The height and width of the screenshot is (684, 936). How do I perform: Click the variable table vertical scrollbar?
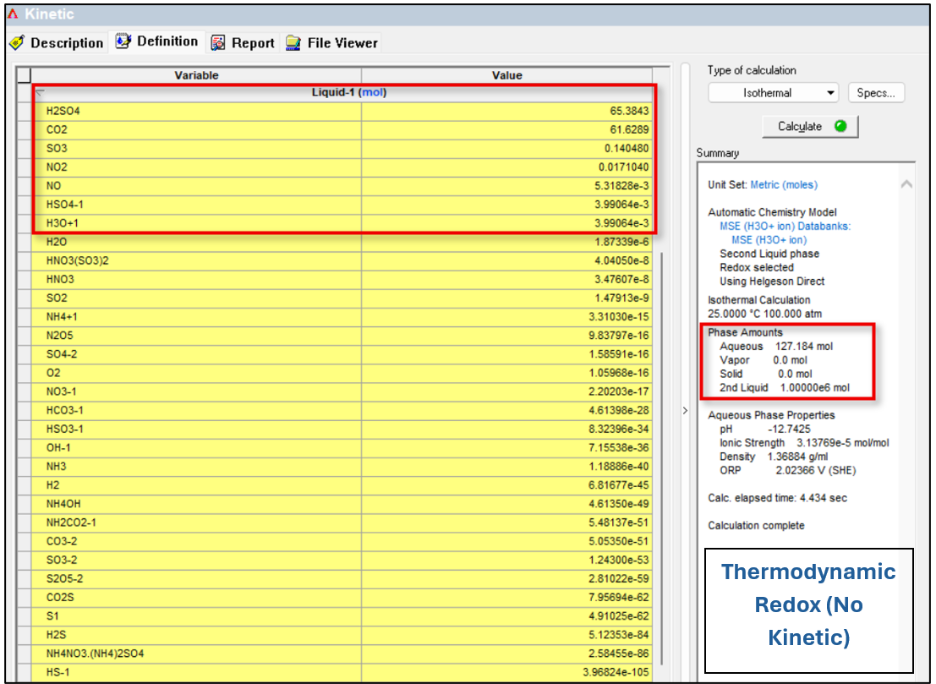click(662, 458)
